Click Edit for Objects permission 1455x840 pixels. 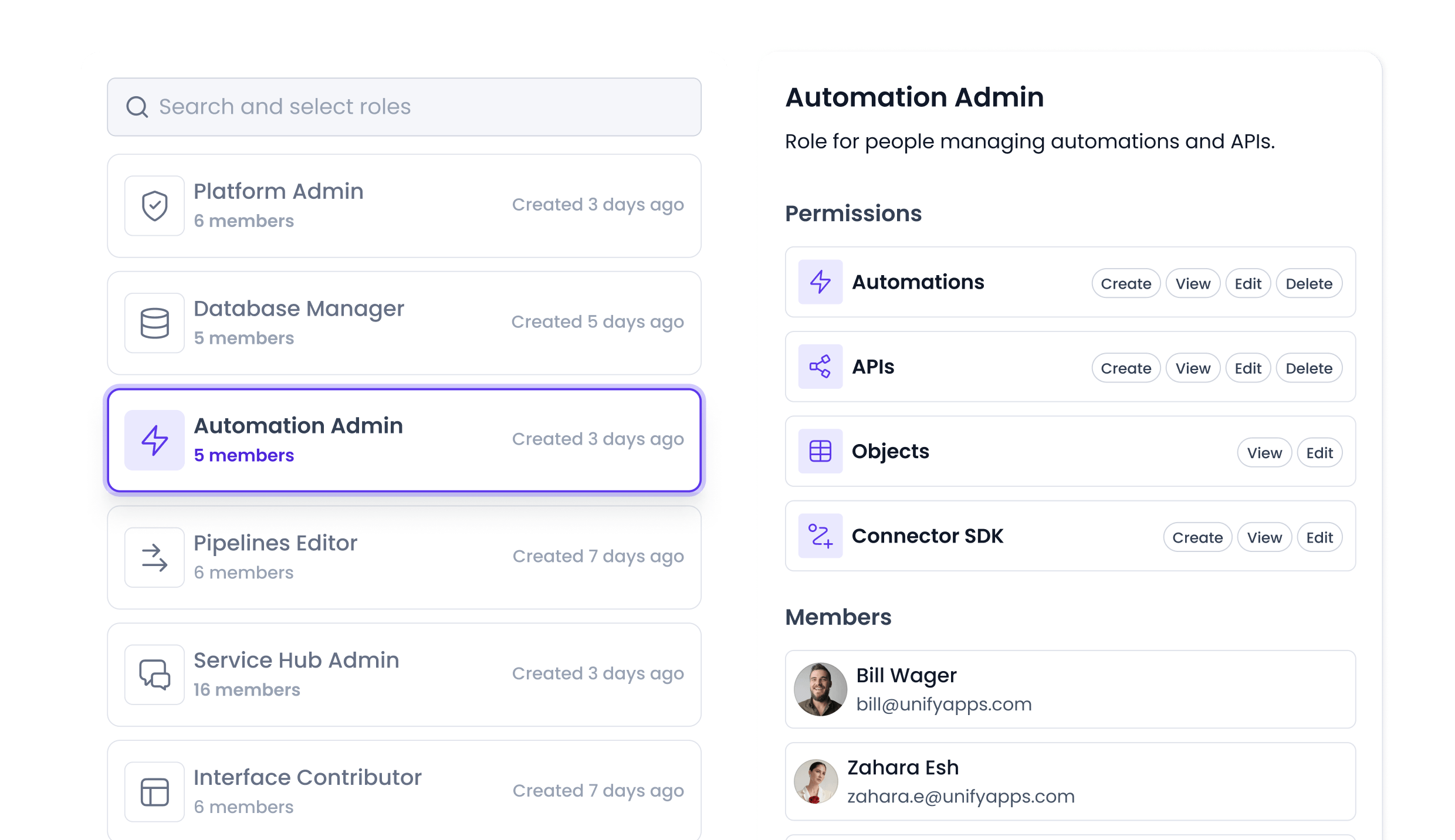click(x=1319, y=452)
